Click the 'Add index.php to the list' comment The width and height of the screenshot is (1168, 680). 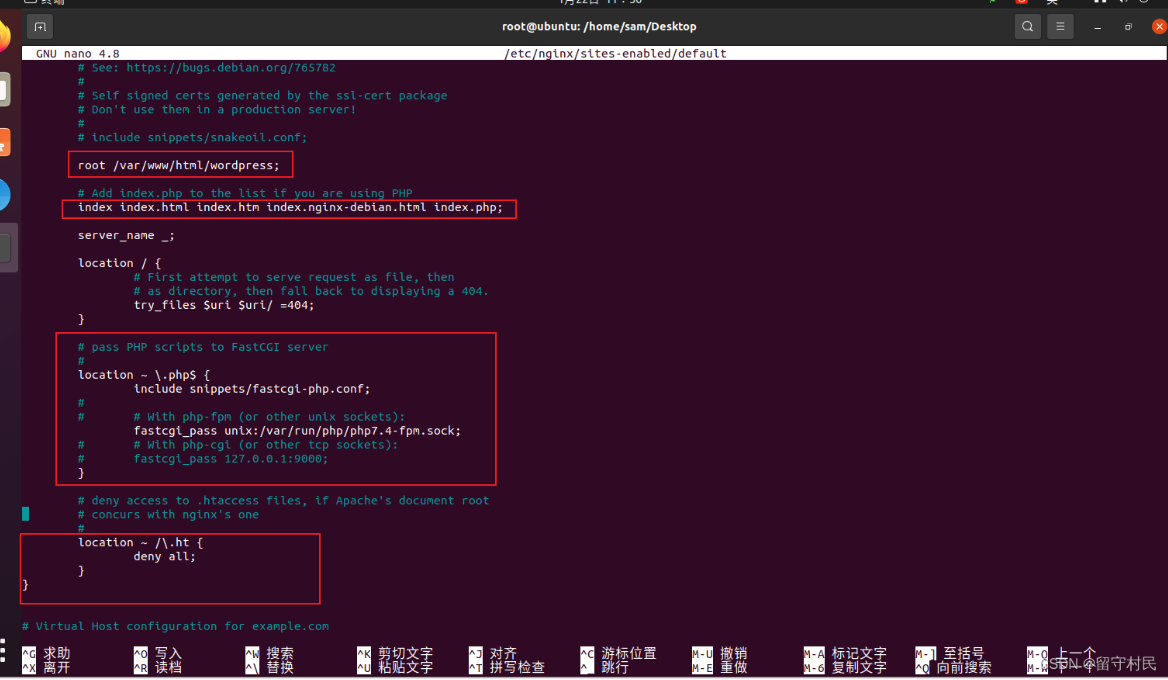pyautogui.click(x=245, y=193)
